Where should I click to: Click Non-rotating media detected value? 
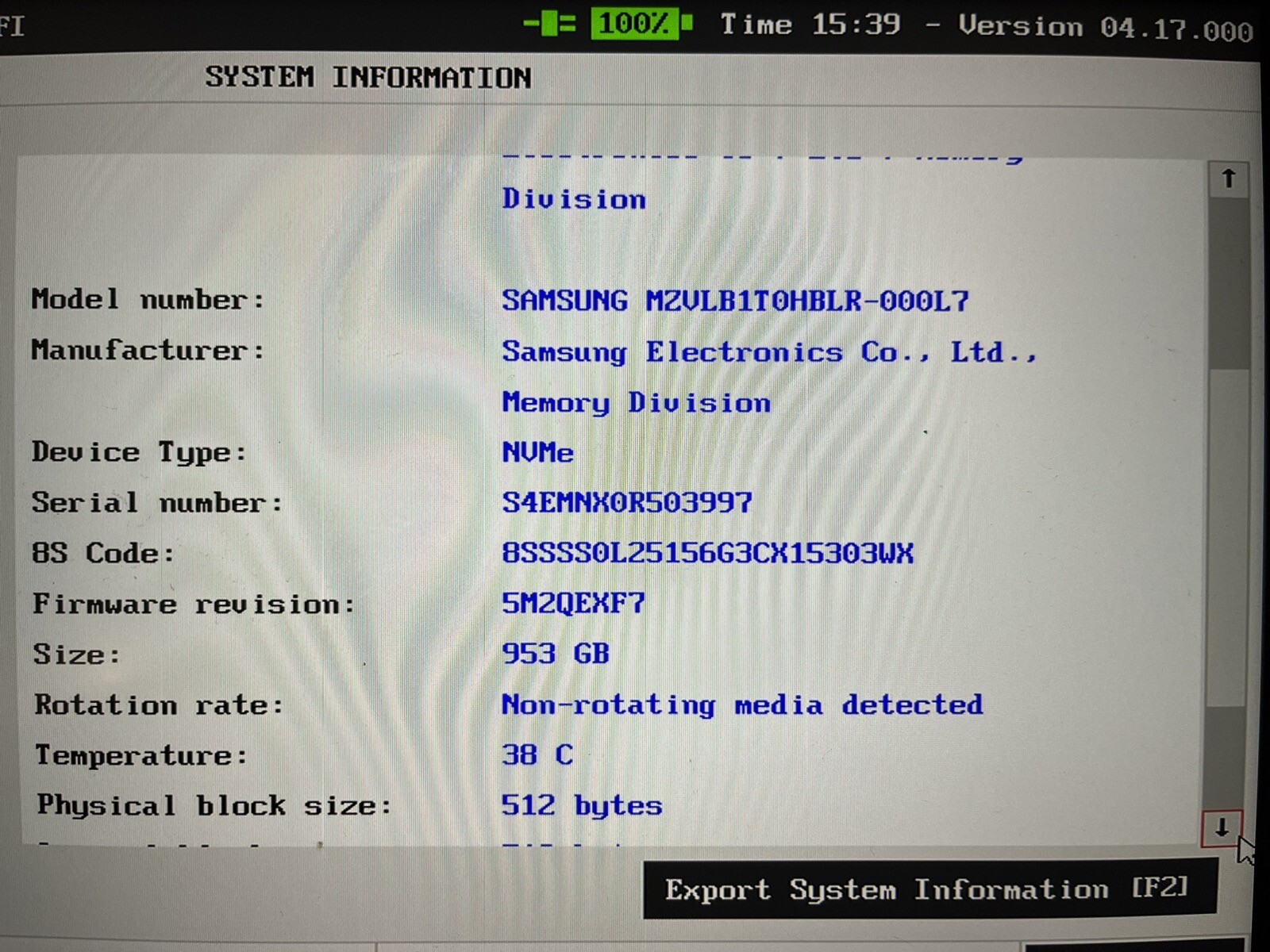[742, 704]
